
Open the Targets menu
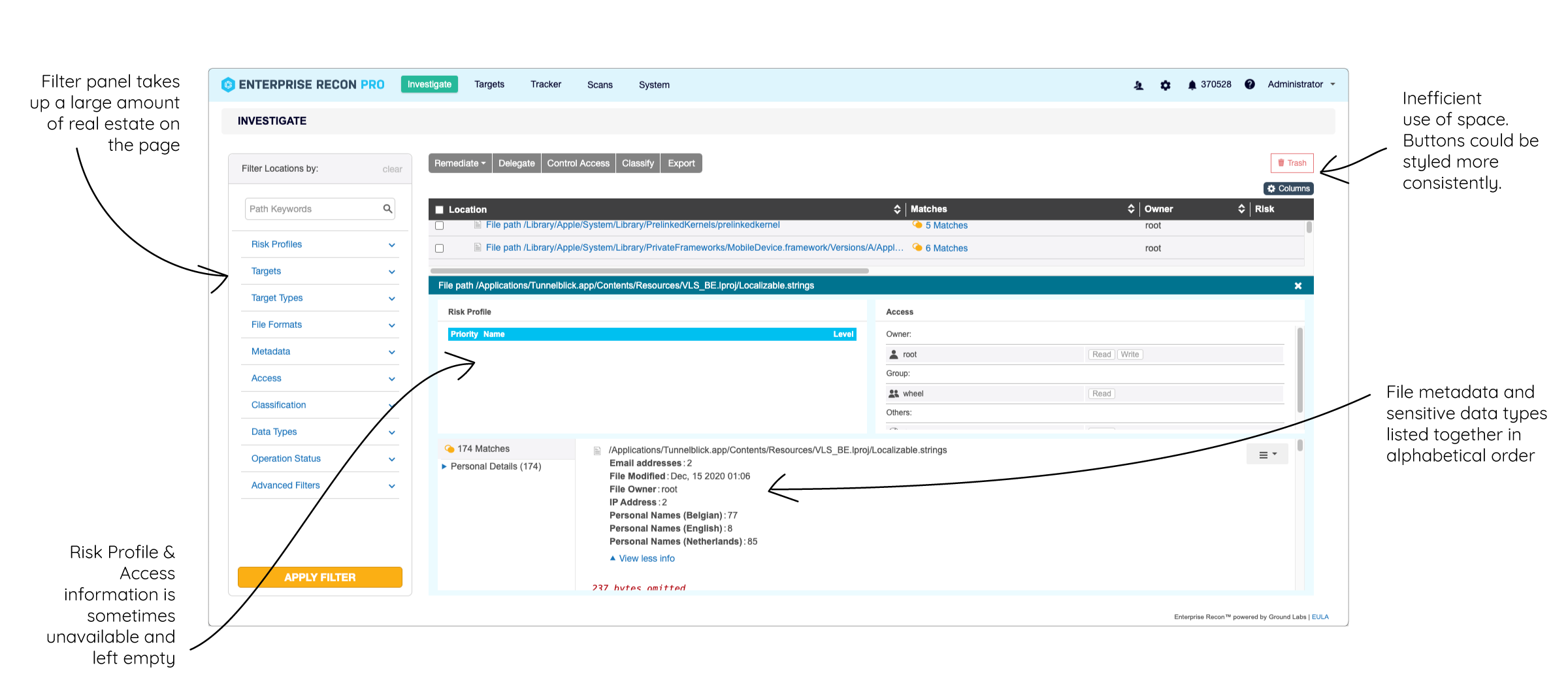pos(489,84)
